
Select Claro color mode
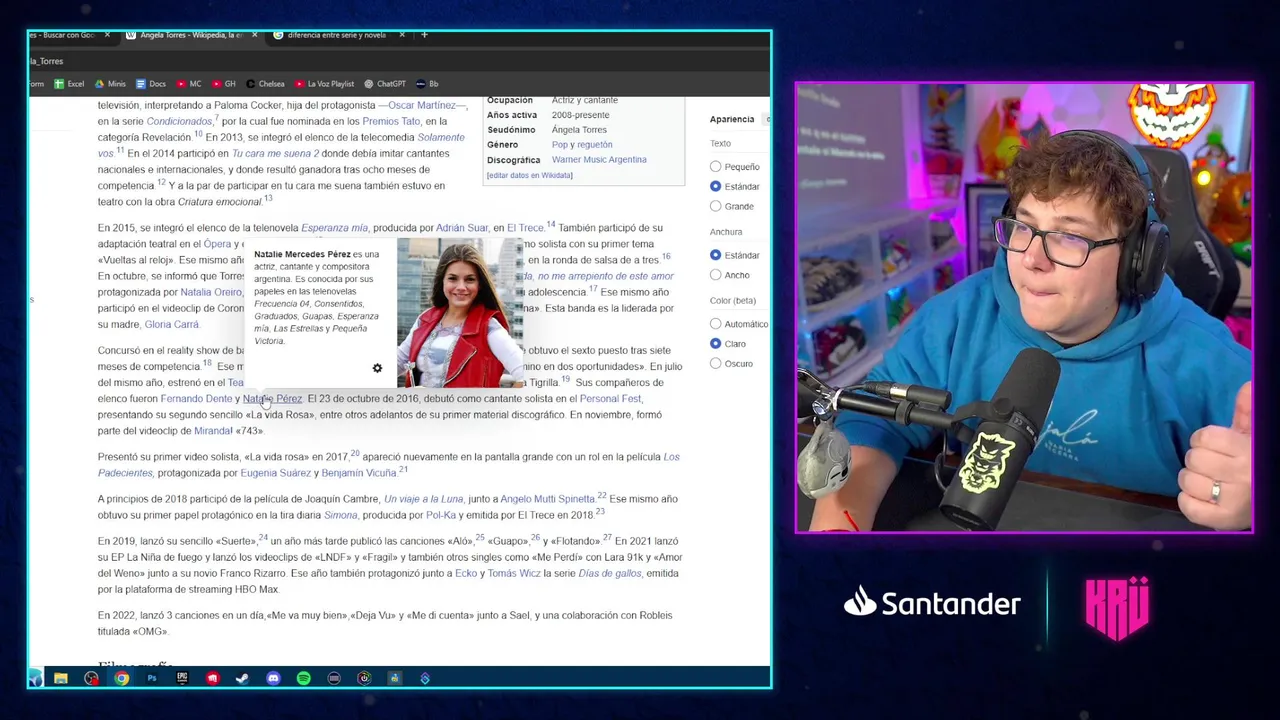(x=715, y=344)
